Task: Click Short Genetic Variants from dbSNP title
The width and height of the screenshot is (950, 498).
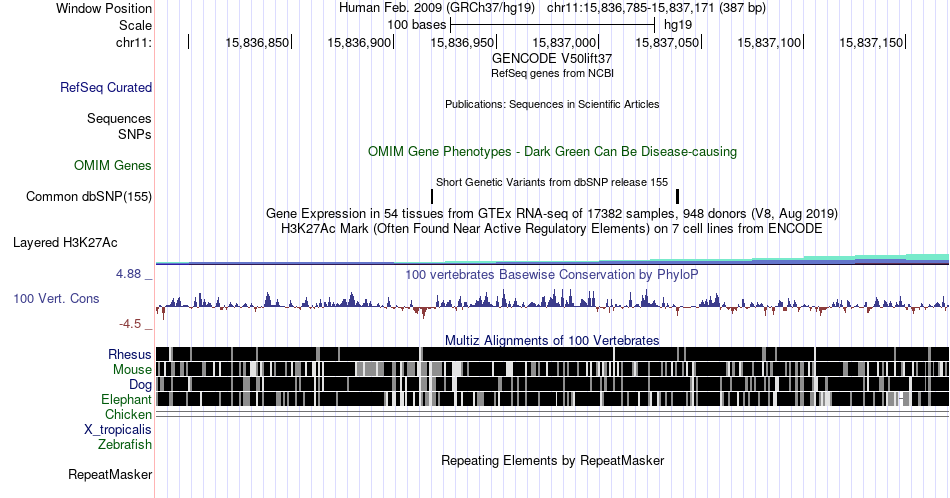Action: coord(552,182)
